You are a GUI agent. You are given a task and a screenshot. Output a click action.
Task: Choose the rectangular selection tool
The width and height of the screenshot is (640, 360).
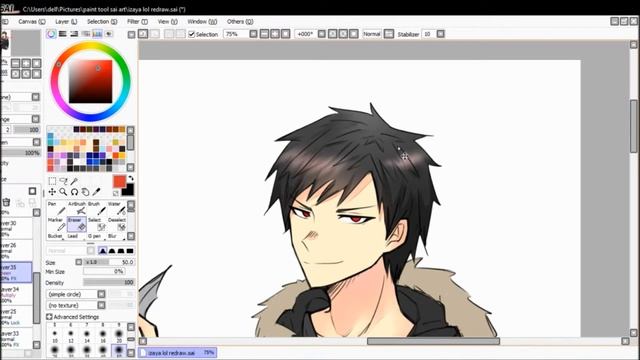pos(52,181)
